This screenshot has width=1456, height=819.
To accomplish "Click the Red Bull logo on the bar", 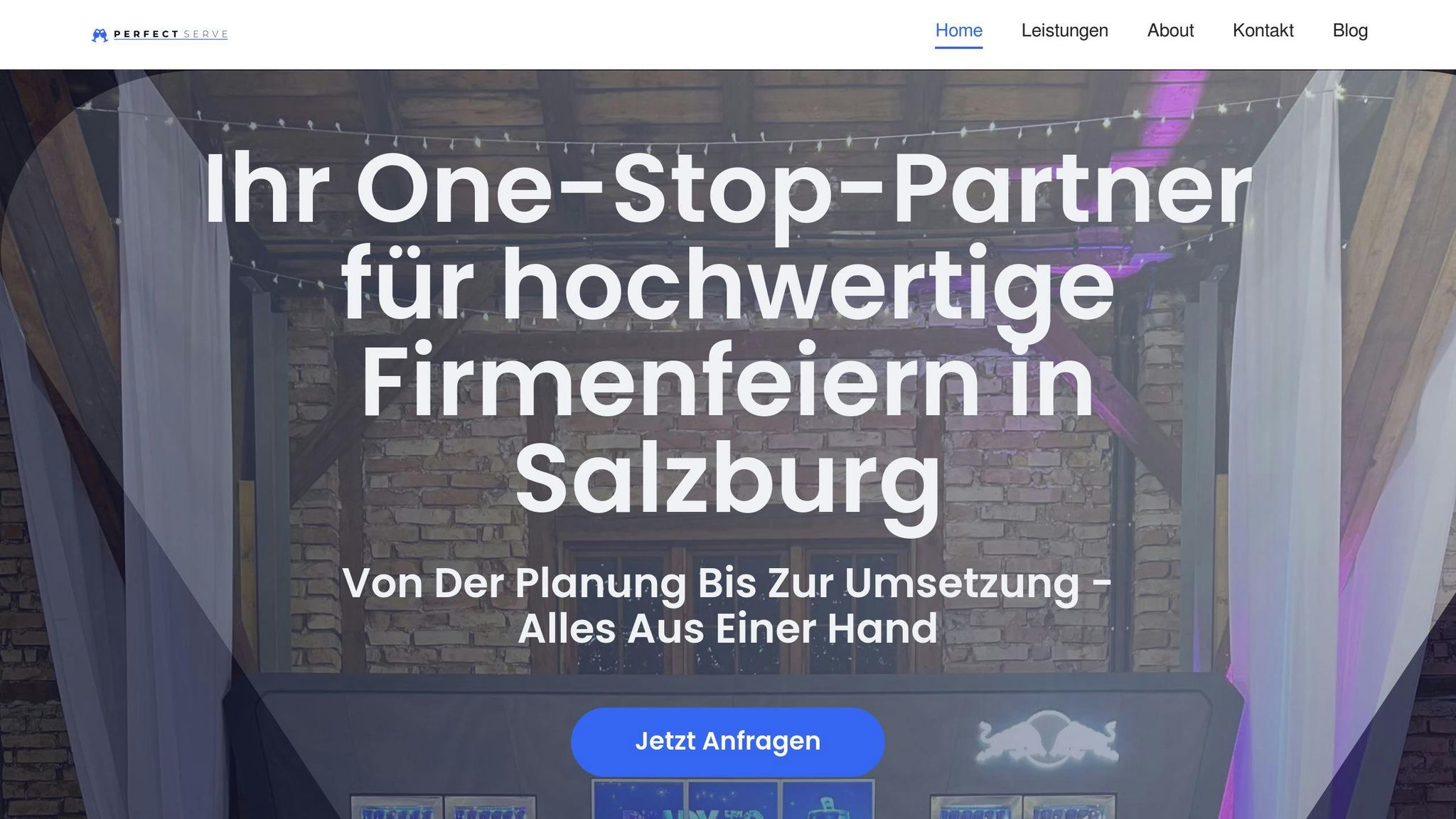I will click(x=1047, y=739).
